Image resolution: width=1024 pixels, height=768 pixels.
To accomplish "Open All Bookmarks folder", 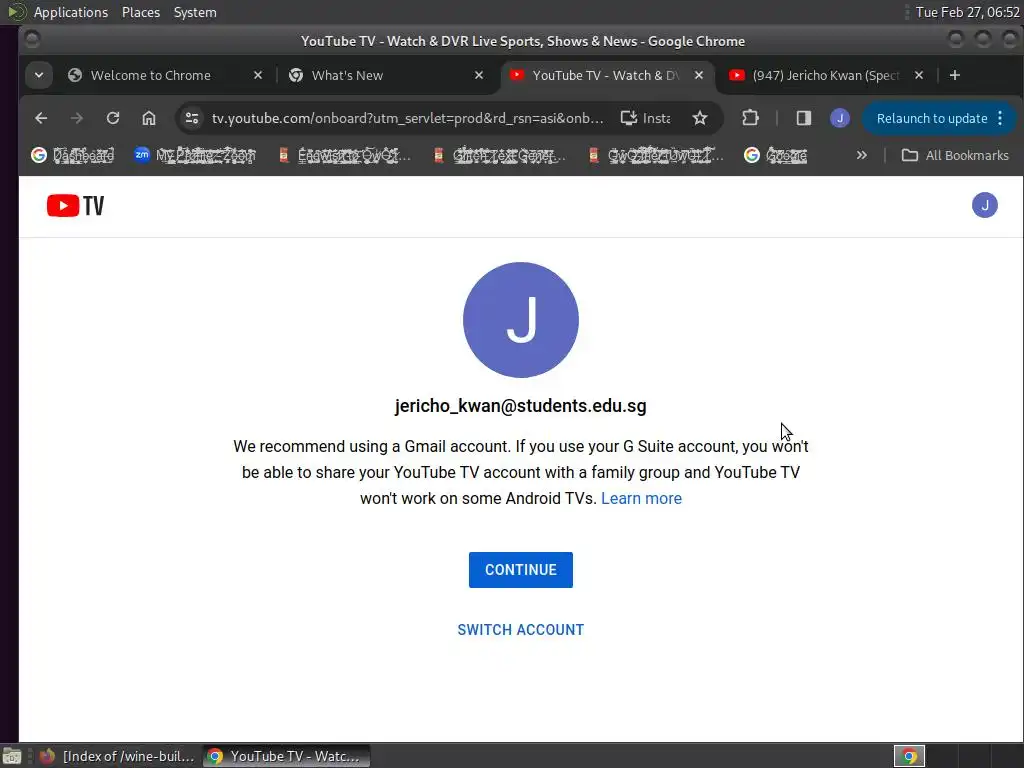I will 955,155.
